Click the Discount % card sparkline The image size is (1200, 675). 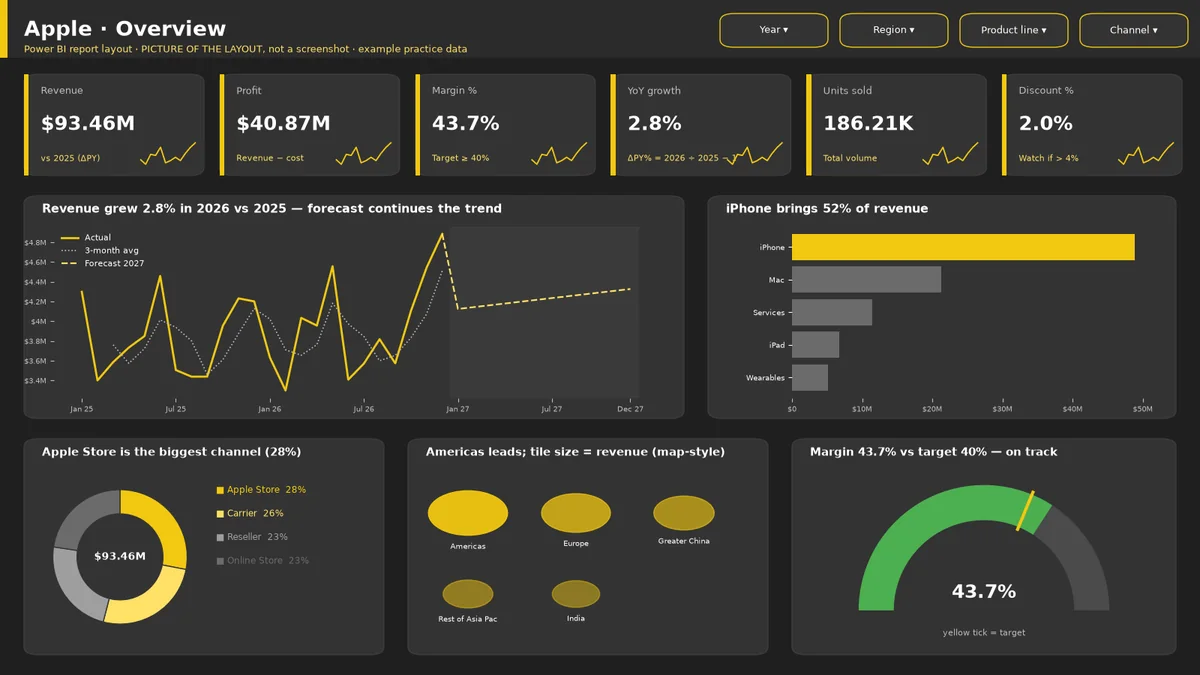pyautogui.click(x=1146, y=154)
